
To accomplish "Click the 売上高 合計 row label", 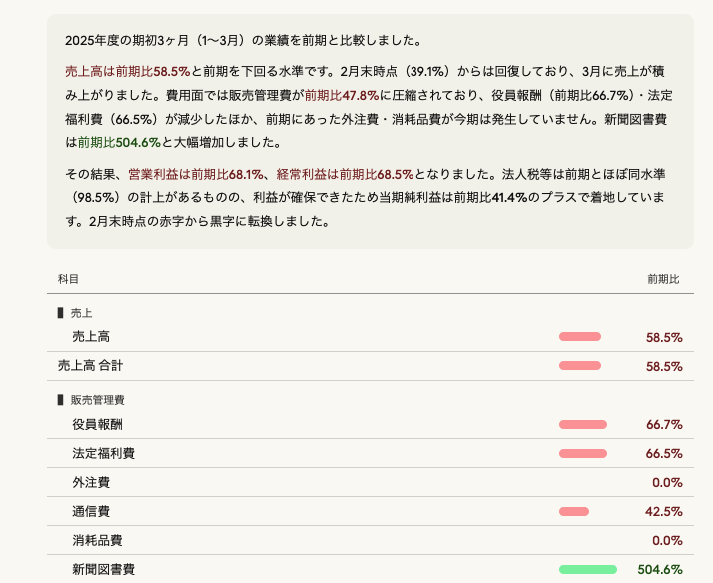I will tap(90, 366).
